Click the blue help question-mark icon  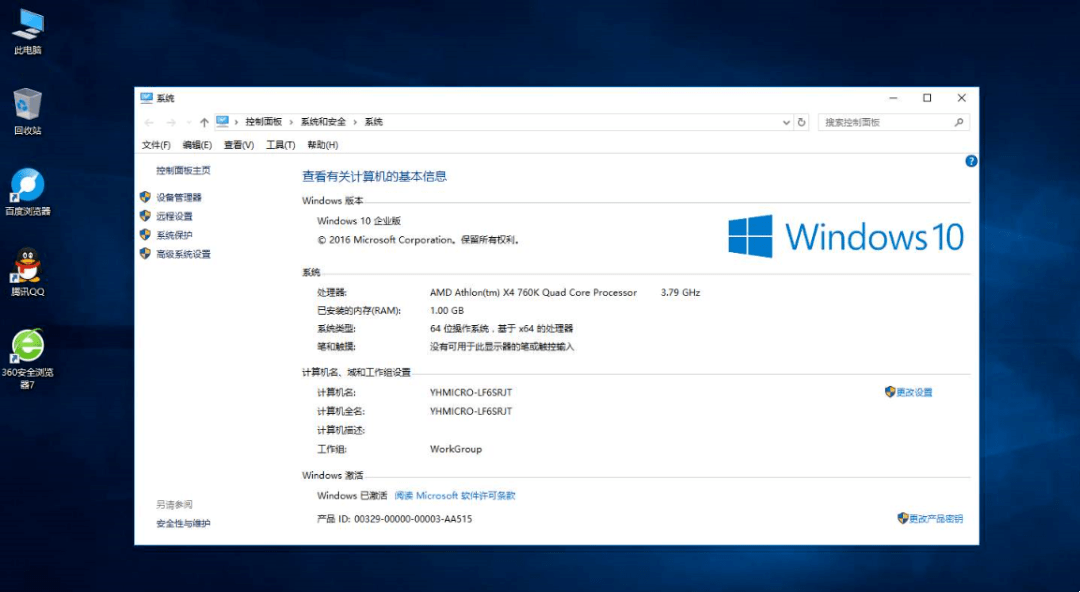971,161
